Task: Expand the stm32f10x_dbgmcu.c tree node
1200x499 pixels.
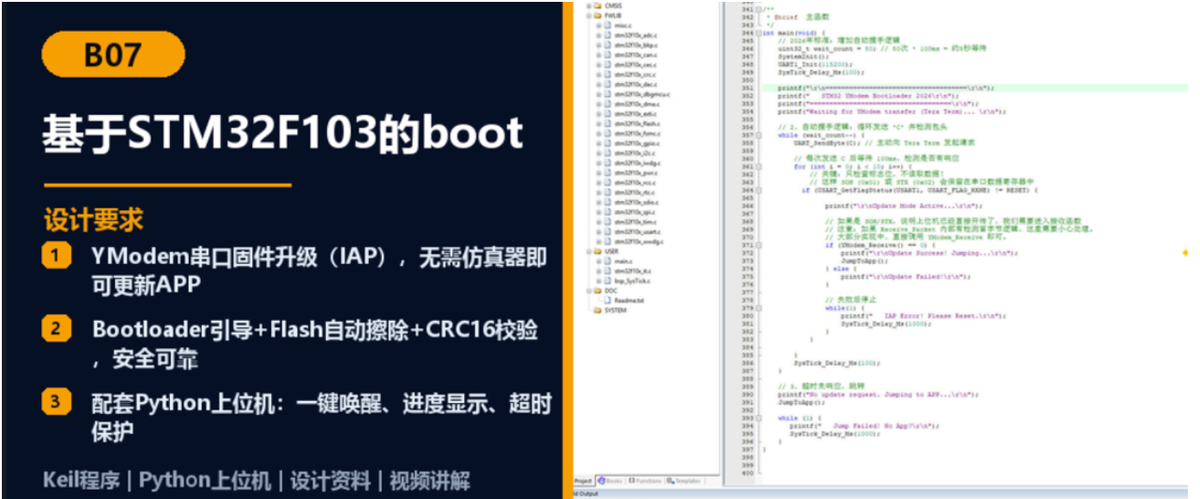Action: (599, 94)
